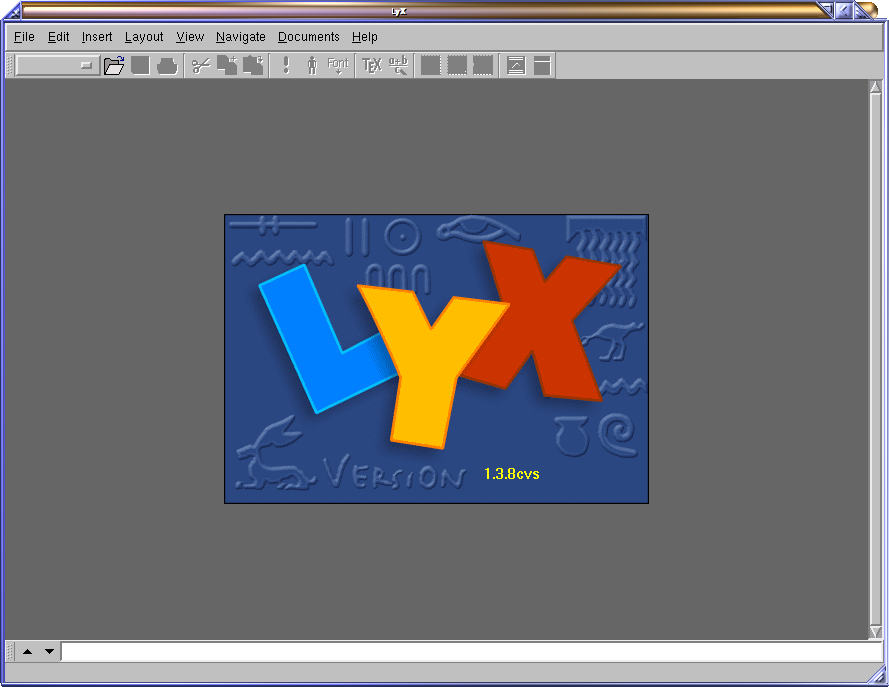Click the Print document toolbar icon
Image resolution: width=889 pixels, height=687 pixels.
(x=167, y=66)
